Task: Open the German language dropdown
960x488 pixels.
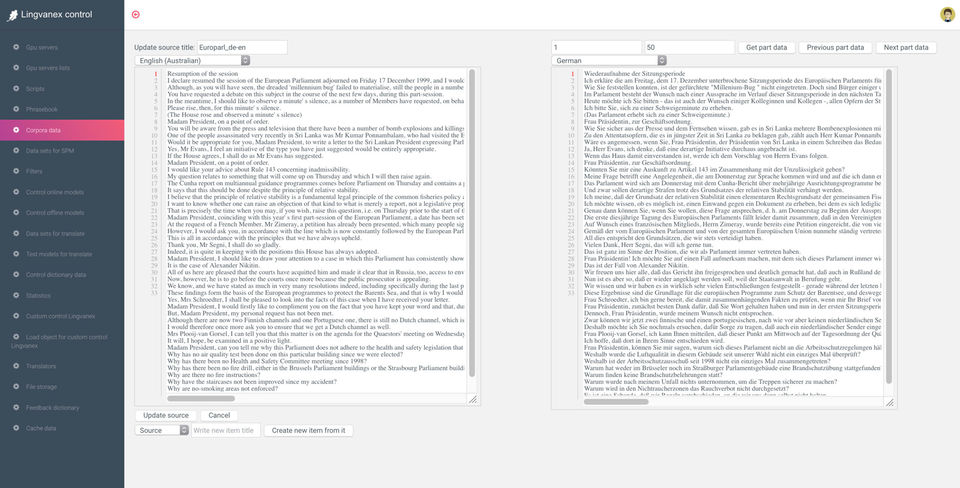Action: coord(609,61)
